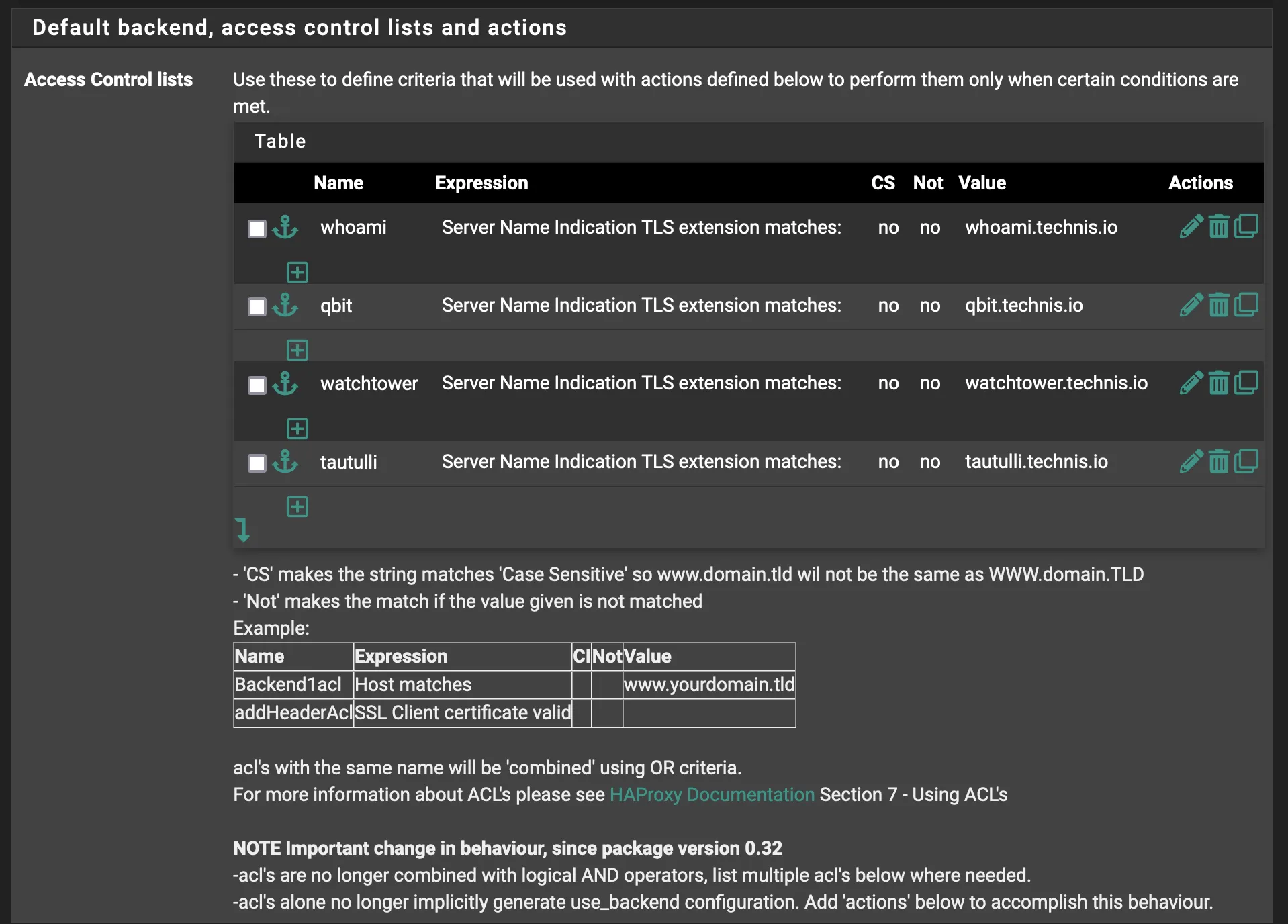Click the anchor icon beside tautulli

tap(285, 462)
